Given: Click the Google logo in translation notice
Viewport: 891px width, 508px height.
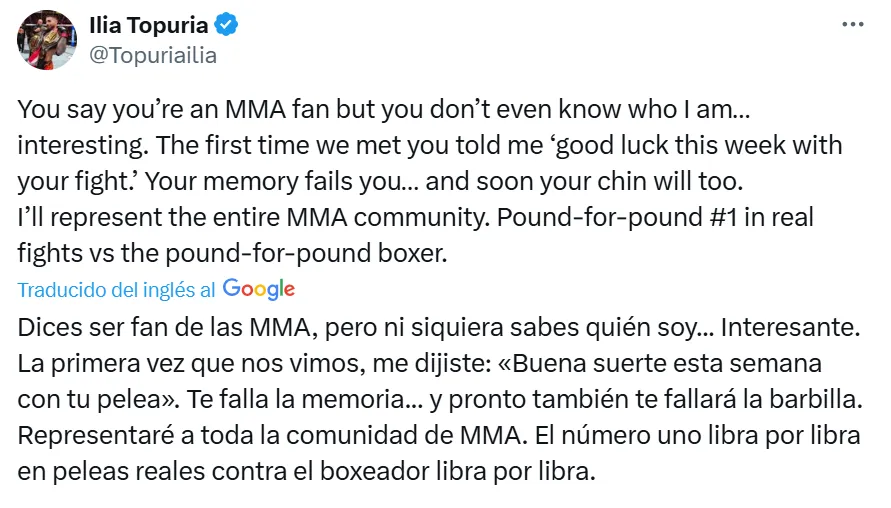Looking at the screenshot, I should tap(259, 289).
